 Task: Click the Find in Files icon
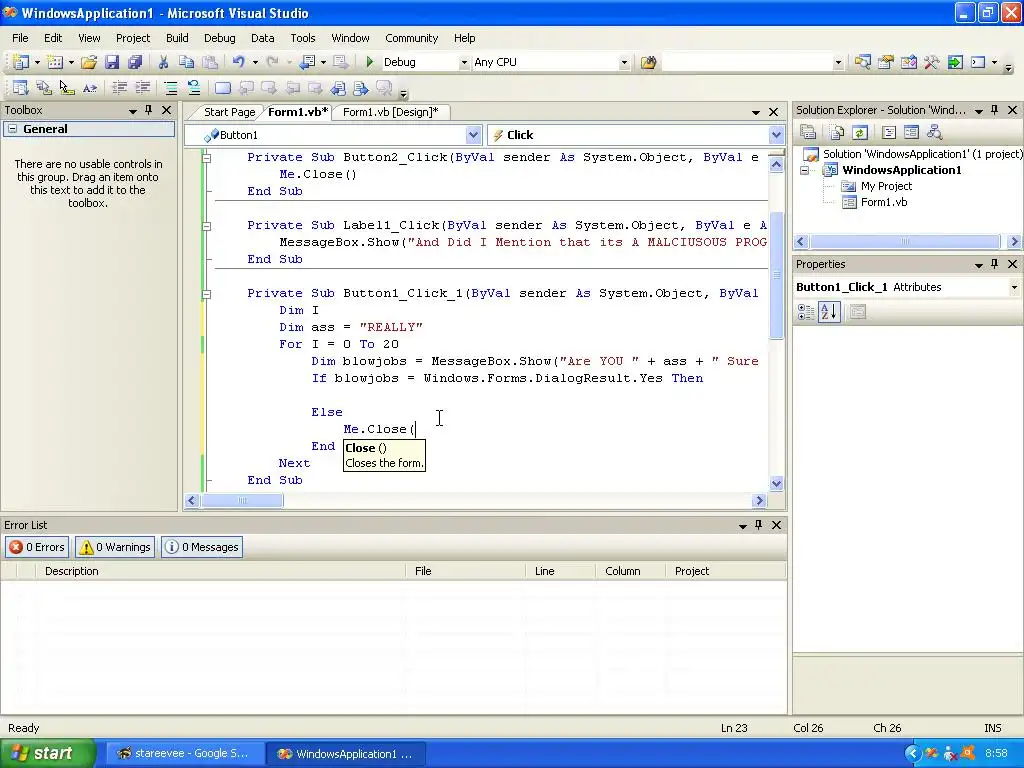click(x=648, y=62)
